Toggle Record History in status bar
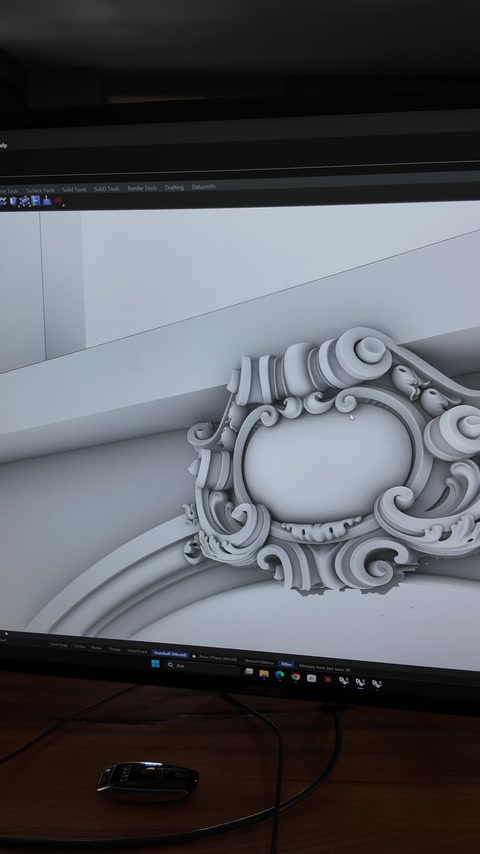 pos(259,662)
